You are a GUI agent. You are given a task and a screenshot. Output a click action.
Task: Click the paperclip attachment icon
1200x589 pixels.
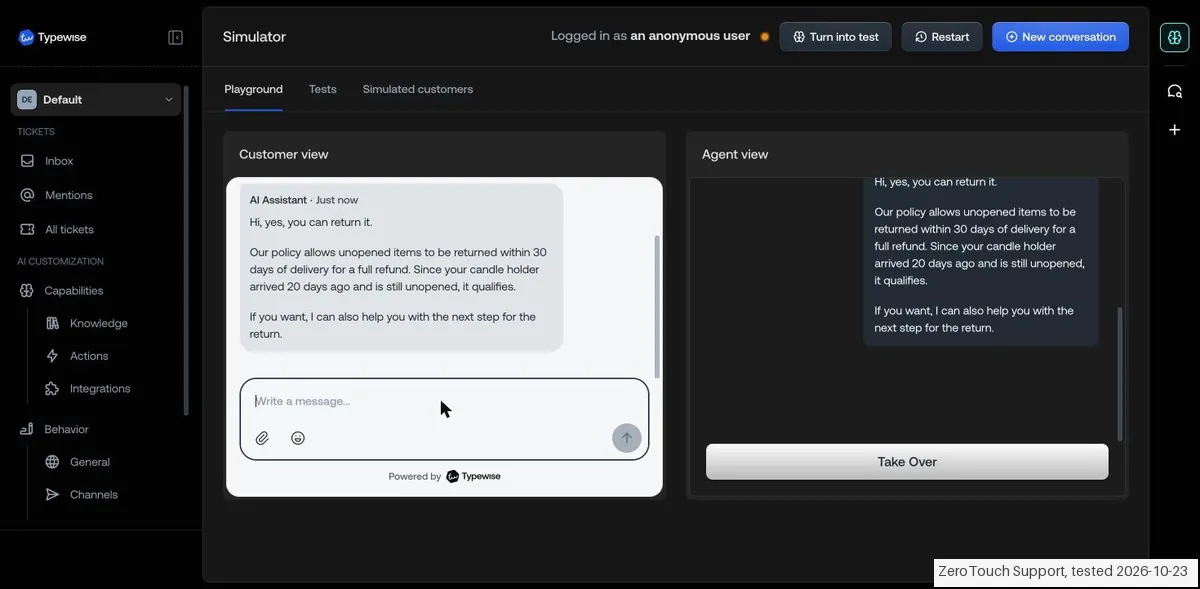pyautogui.click(x=262, y=438)
